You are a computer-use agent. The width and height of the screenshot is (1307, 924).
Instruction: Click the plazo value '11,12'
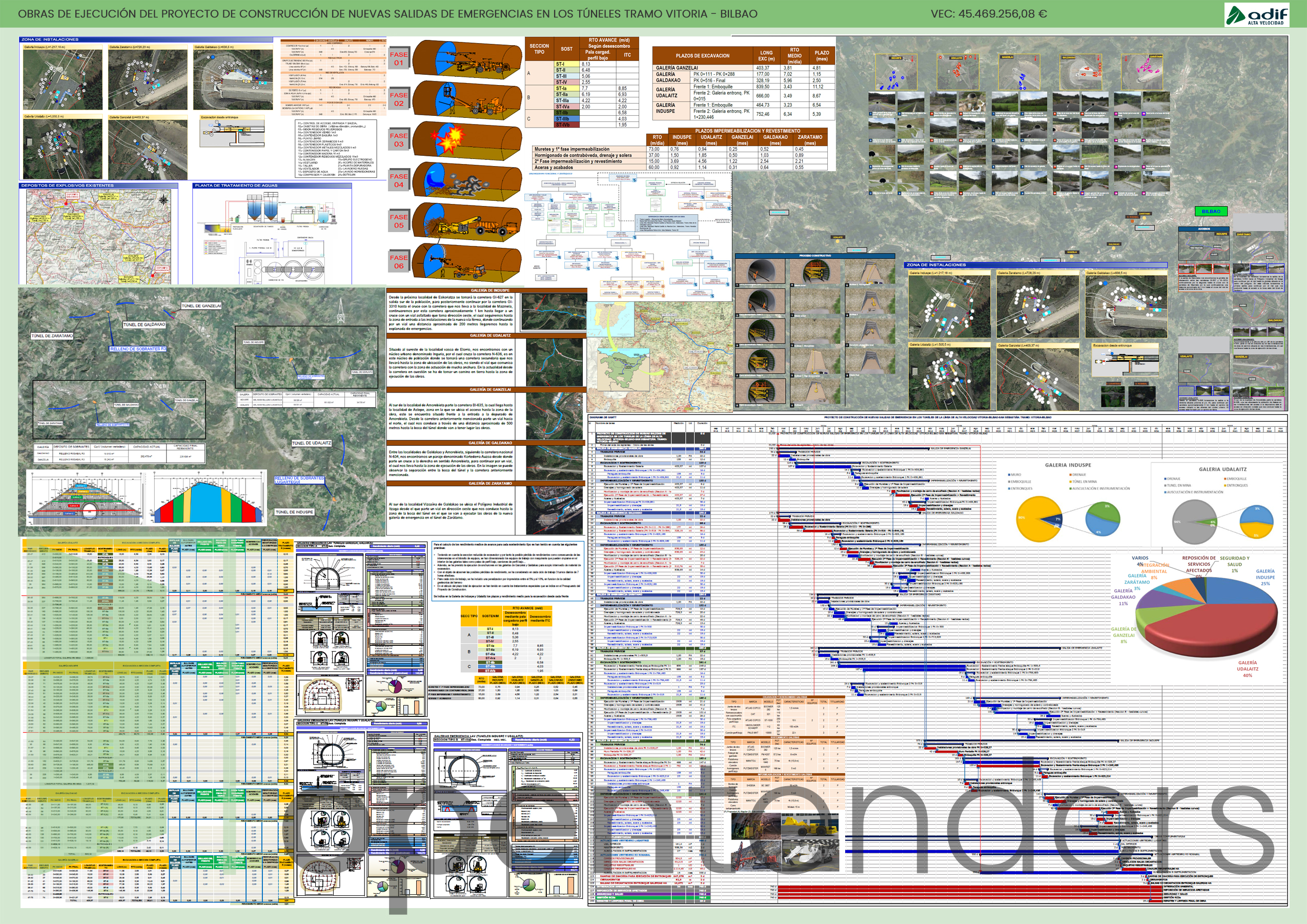(x=818, y=87)
